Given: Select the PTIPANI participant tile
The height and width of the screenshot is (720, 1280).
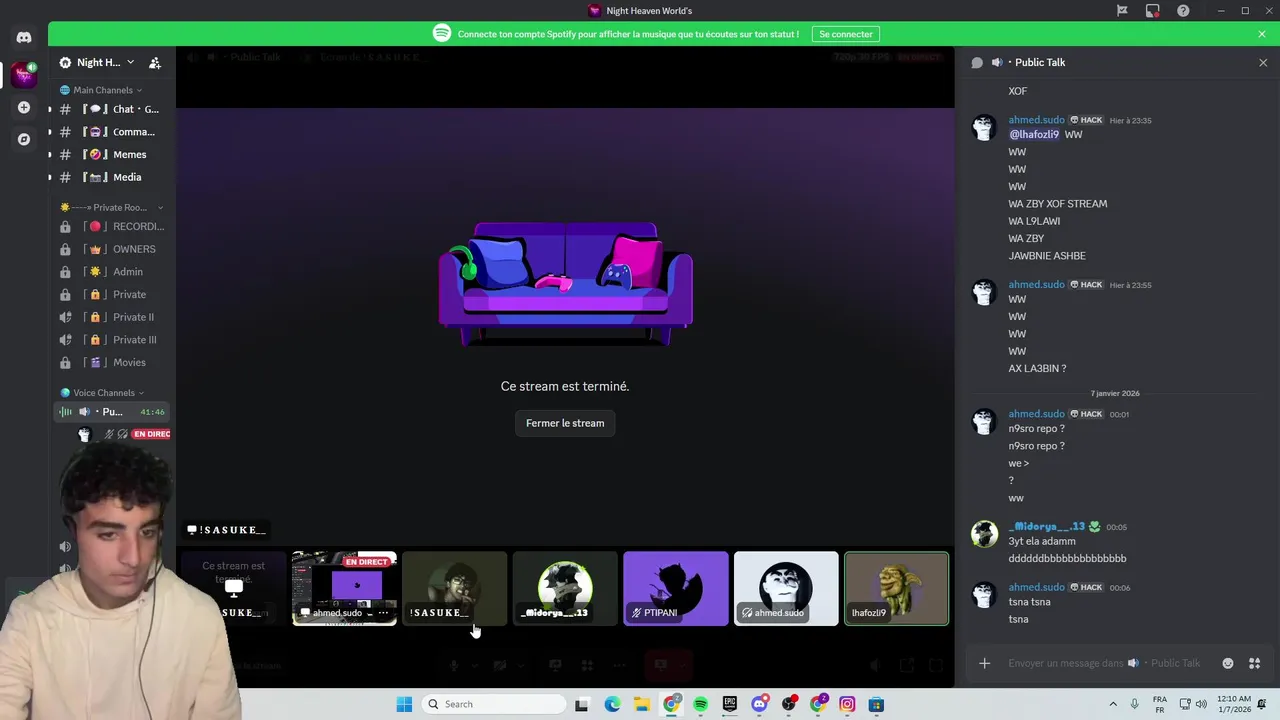Looking at the screenshot, I should click(x=676, y=589).
